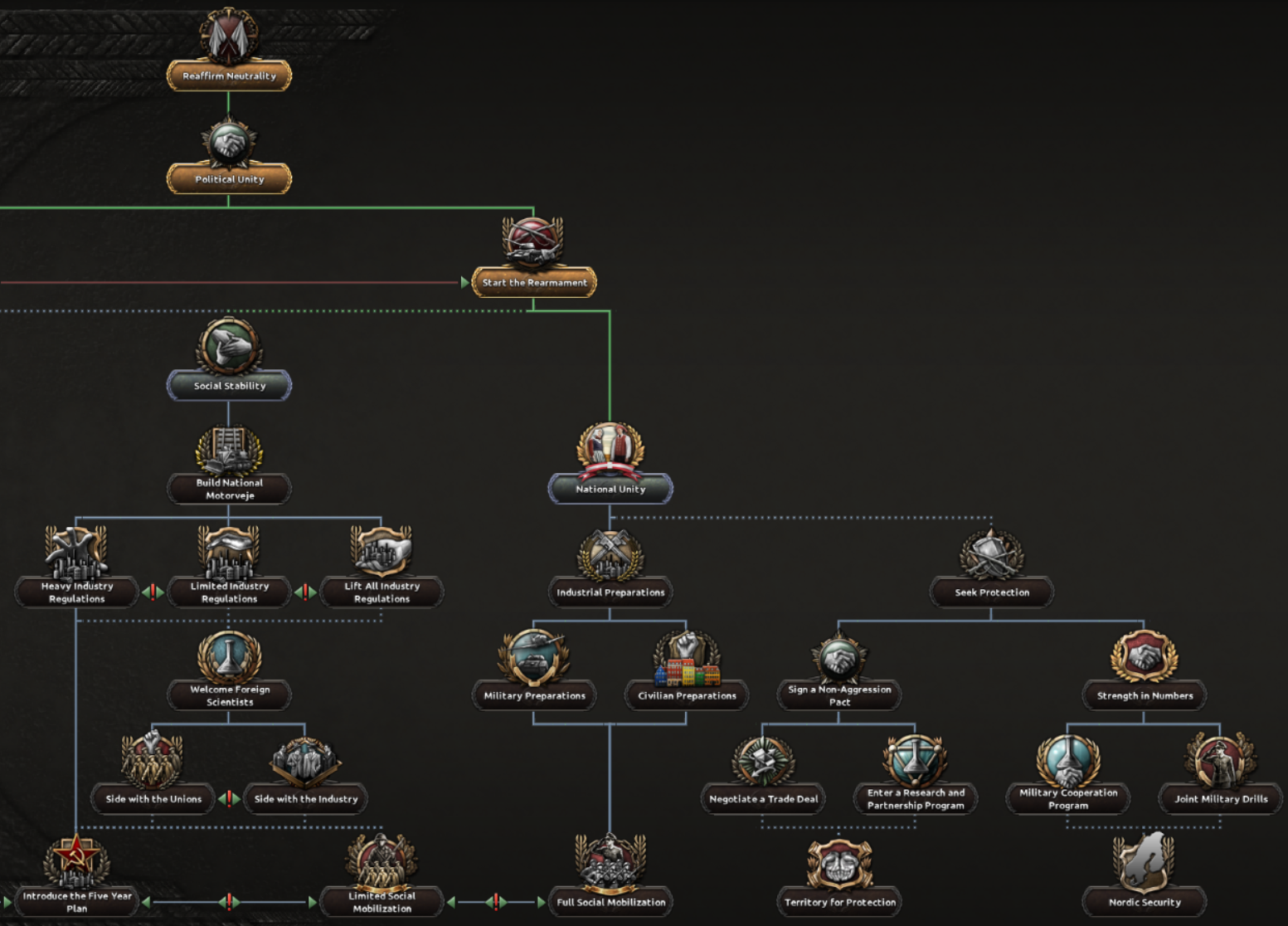1288x926 pixels.
Task: Click exclusivity marker between Unions and Industry
Action: pyautogui.click(x=229, y=799)
